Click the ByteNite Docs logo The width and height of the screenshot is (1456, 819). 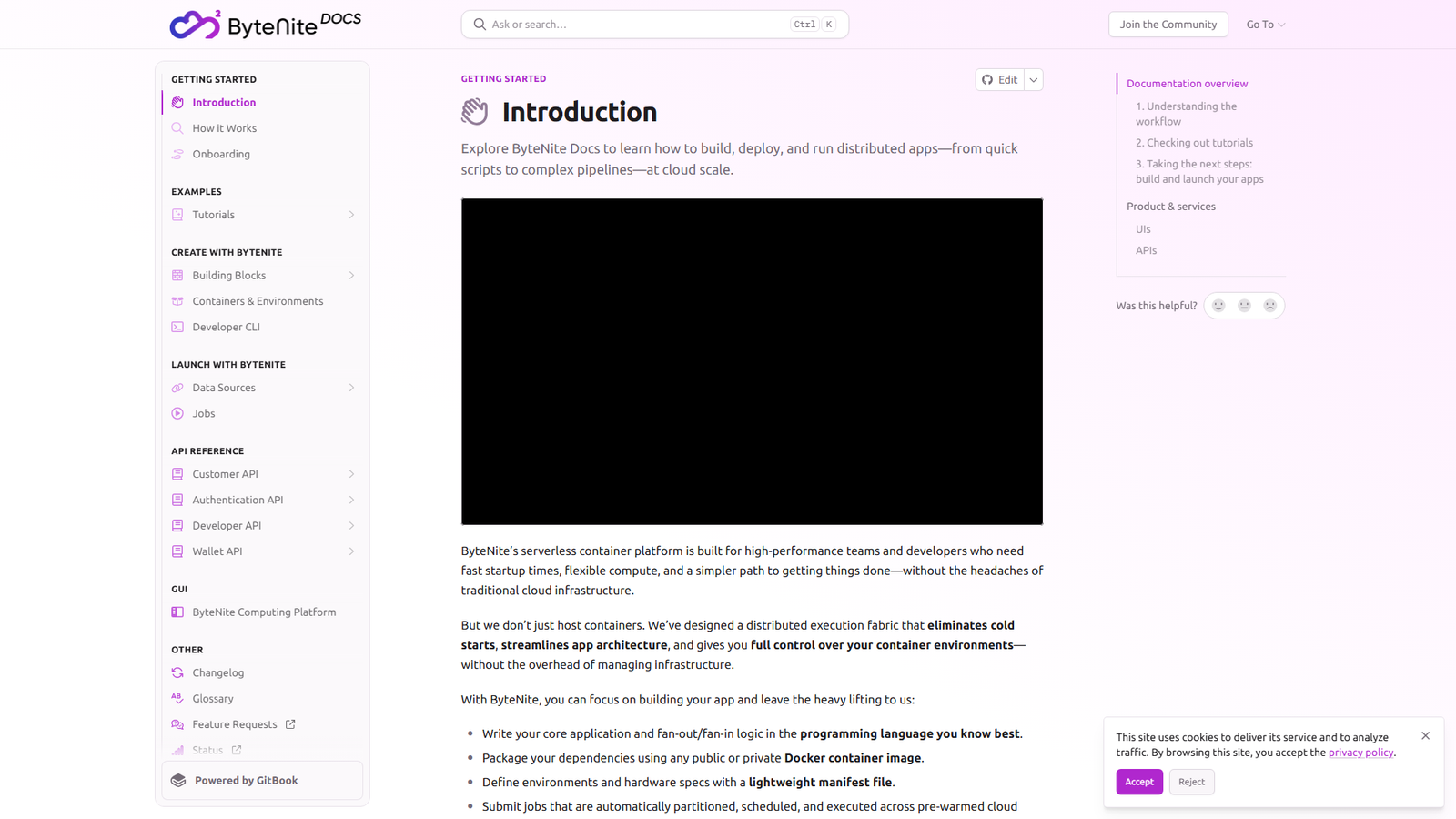point(265,24)
